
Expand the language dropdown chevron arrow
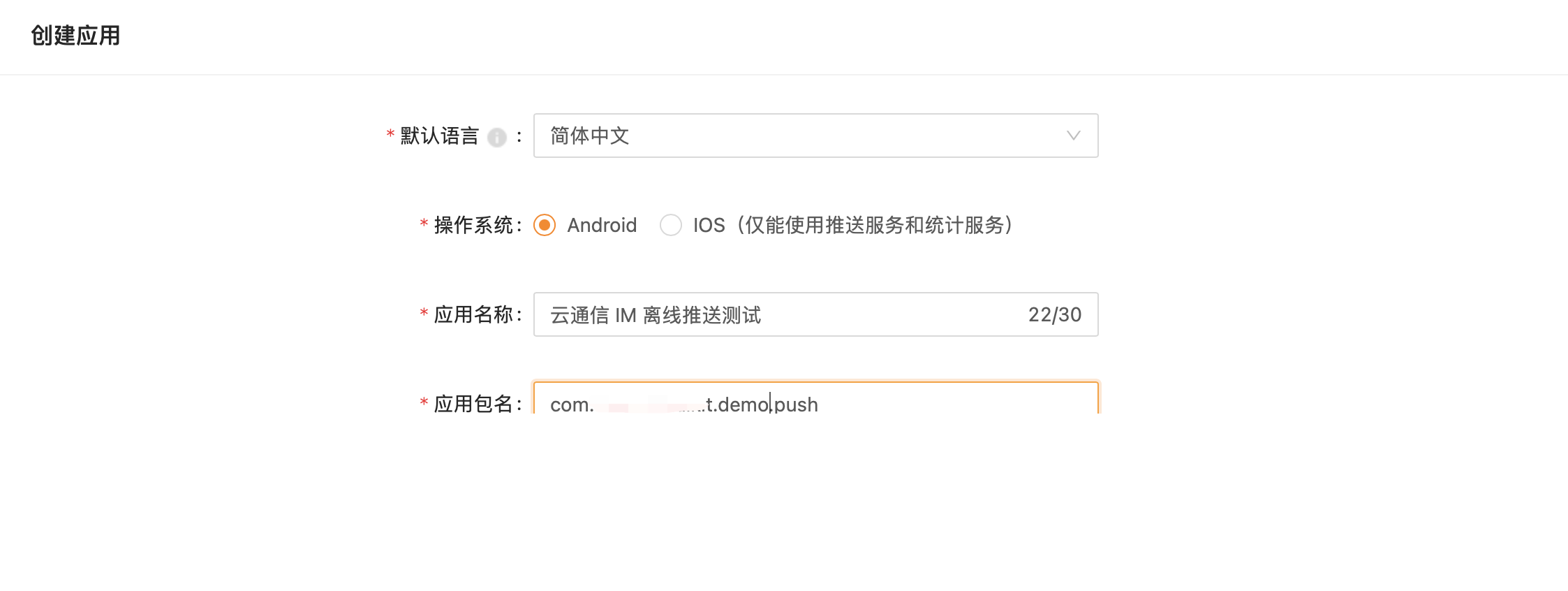pos(1073,136)
